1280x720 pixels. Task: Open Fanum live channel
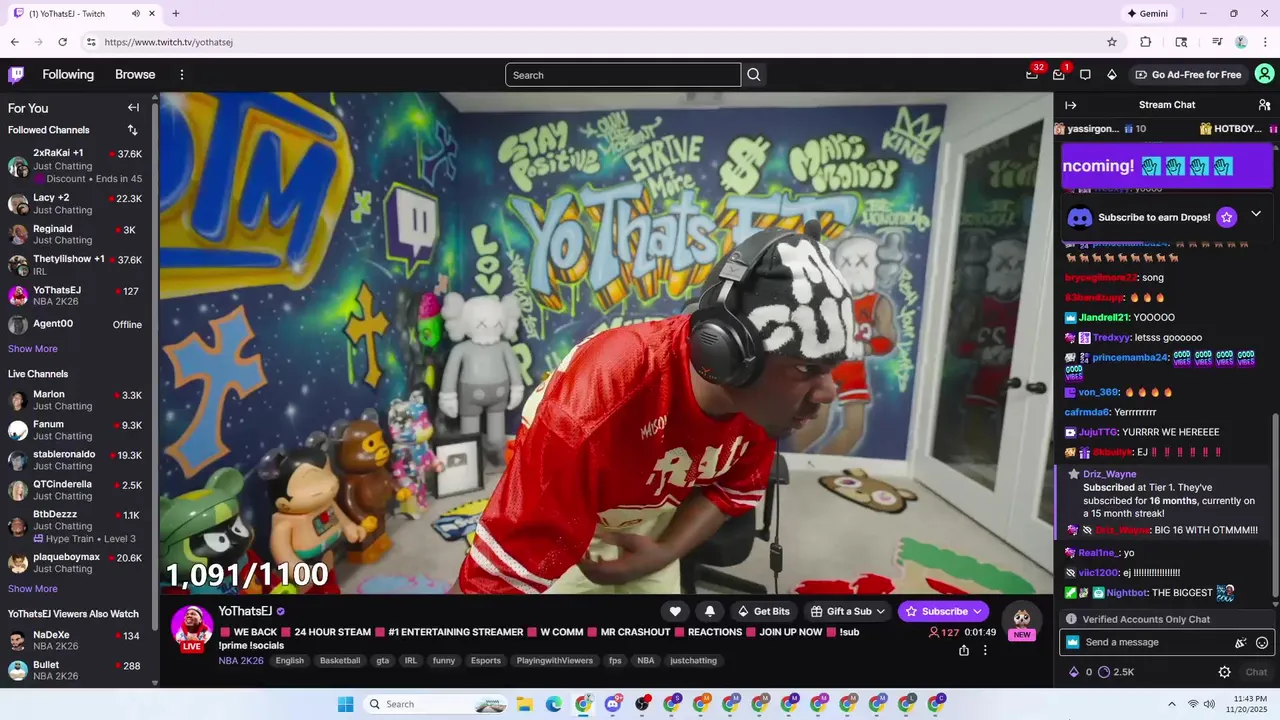75,430
